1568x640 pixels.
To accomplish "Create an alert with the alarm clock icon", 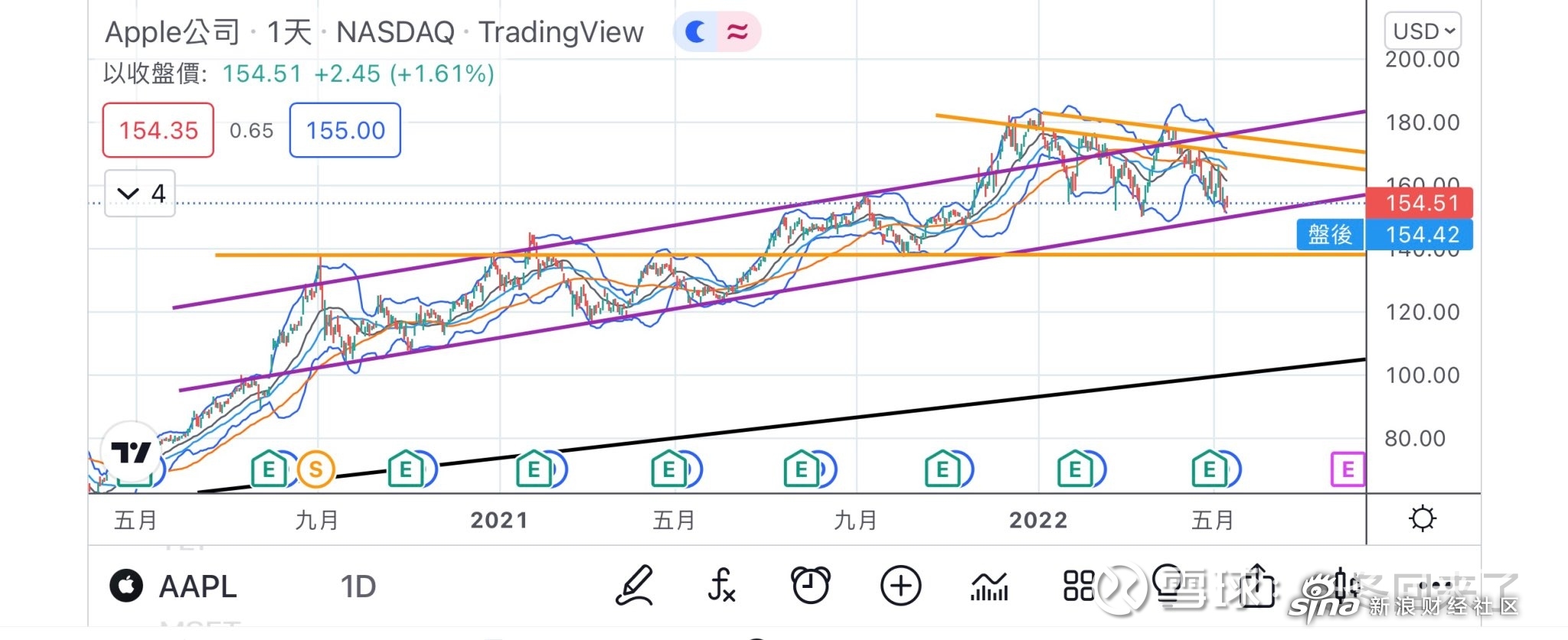I will [x=811, y=586].
